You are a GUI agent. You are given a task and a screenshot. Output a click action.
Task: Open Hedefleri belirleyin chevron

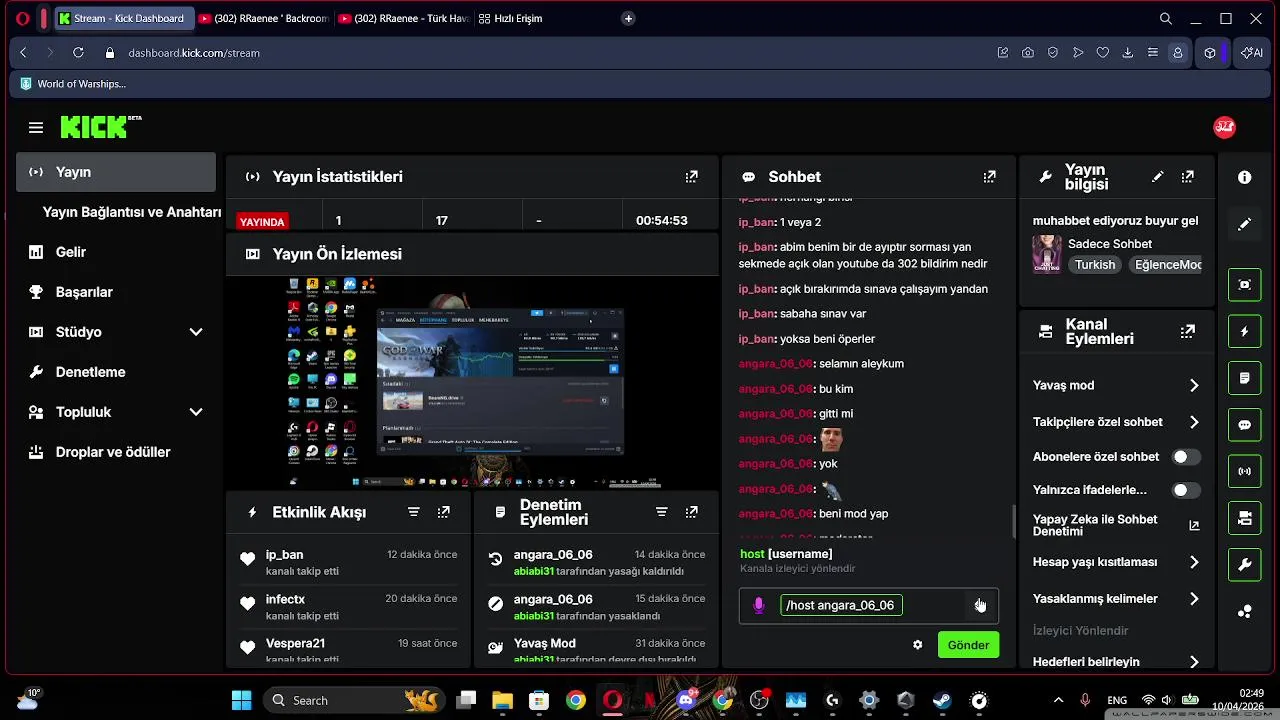[x=1194, y=662]
